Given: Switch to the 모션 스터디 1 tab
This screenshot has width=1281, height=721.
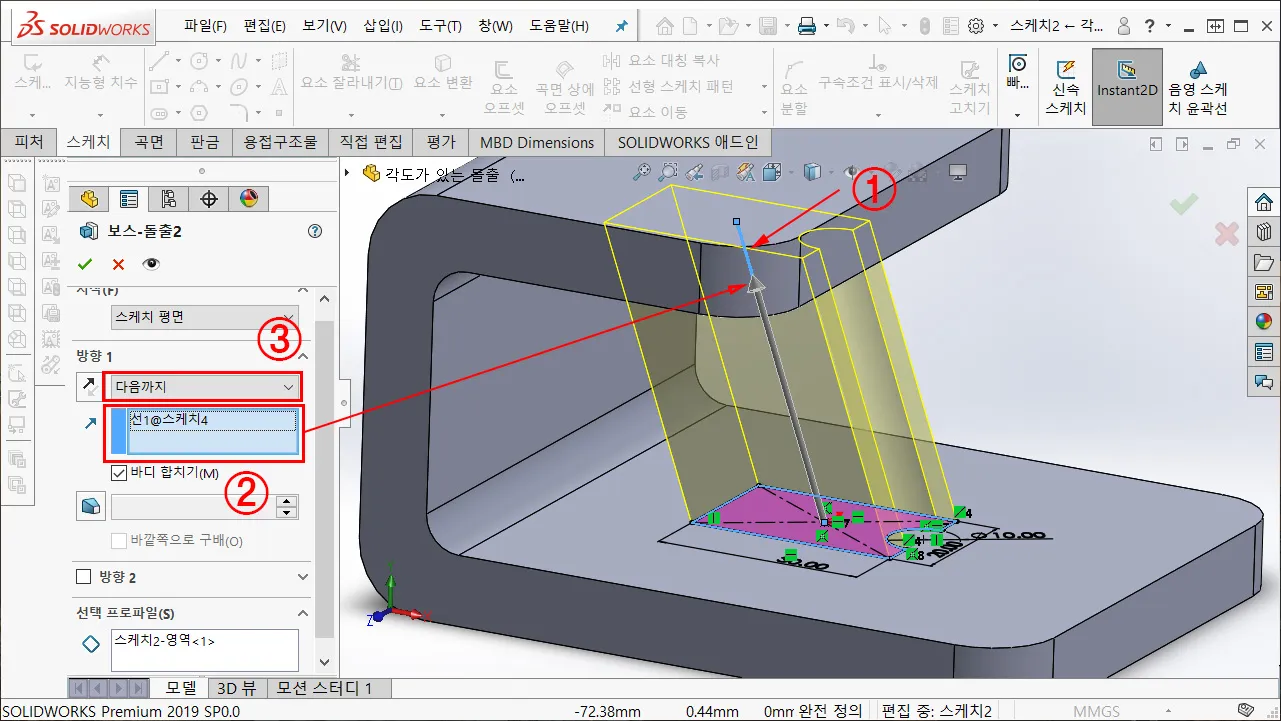Looking at the screenshot, I should (325, 688).
